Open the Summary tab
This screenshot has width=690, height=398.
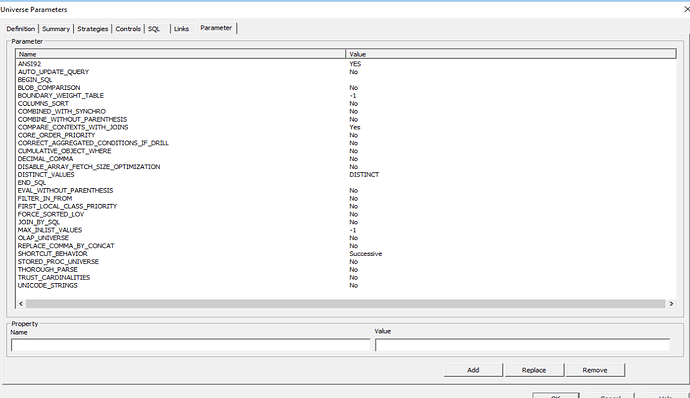56,29
